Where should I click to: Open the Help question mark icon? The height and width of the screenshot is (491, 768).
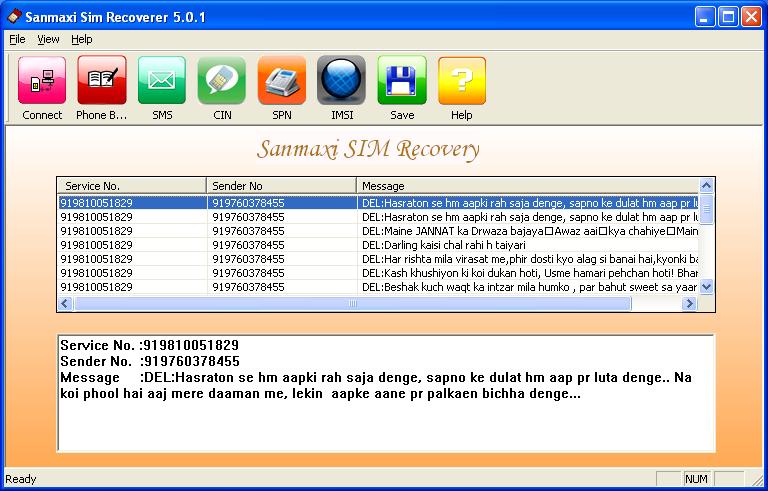click(x=462, y=81)
